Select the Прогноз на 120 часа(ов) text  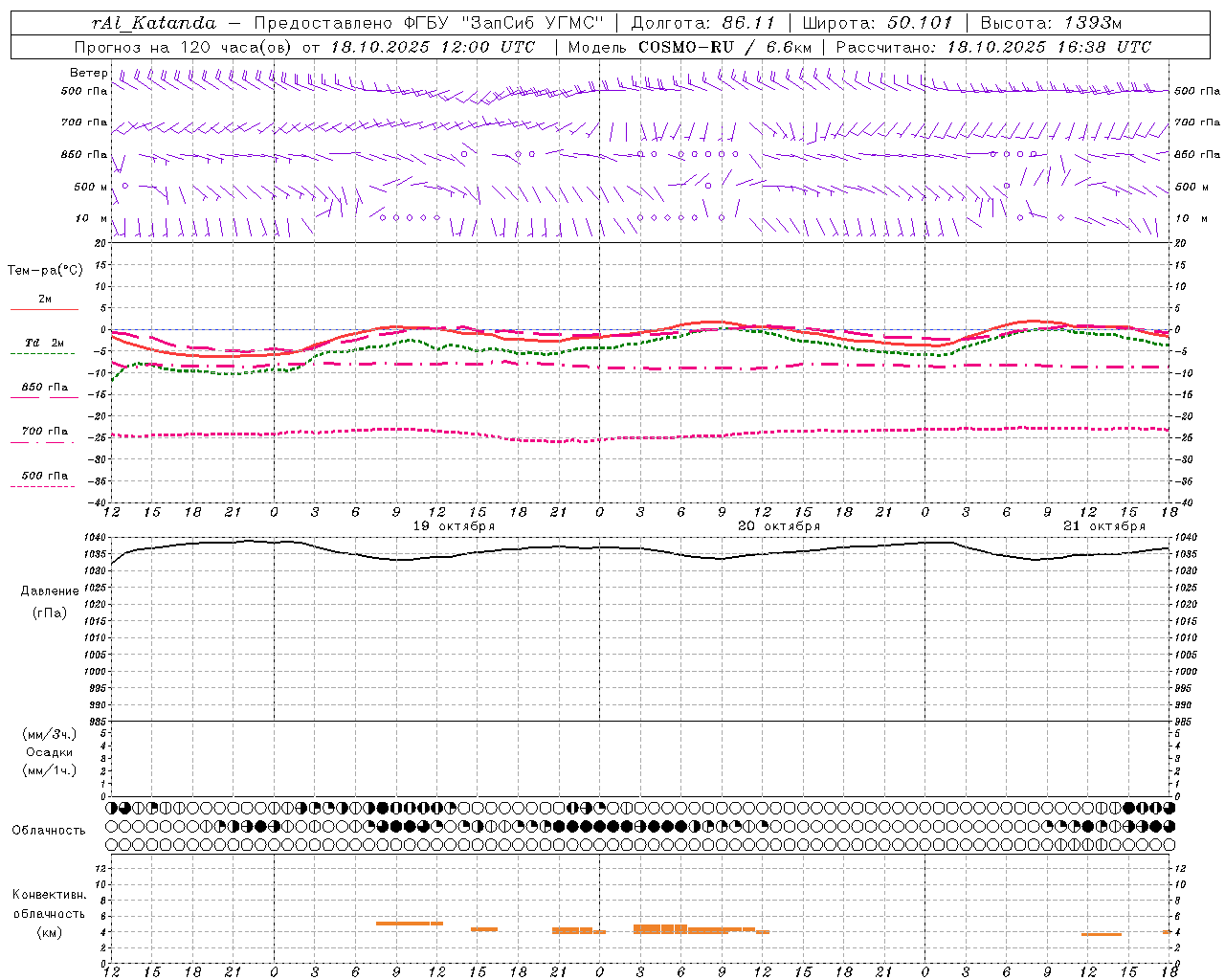185,47
